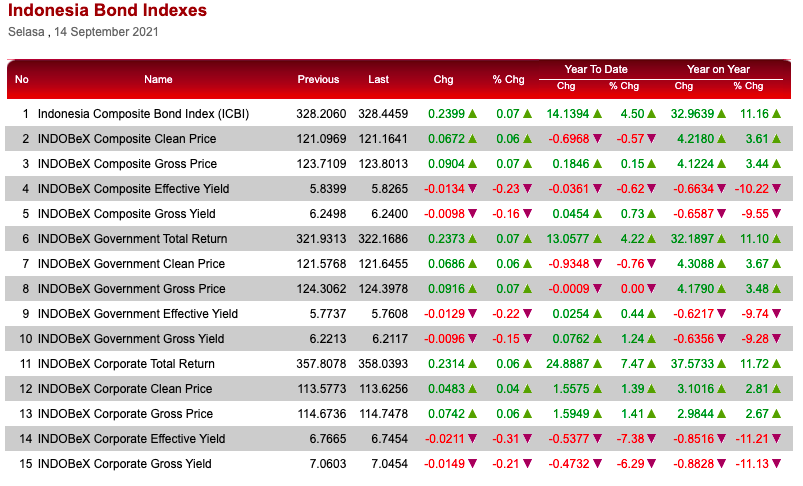Click the up arrow next to 2.67
803x486 pixels.
776,413
